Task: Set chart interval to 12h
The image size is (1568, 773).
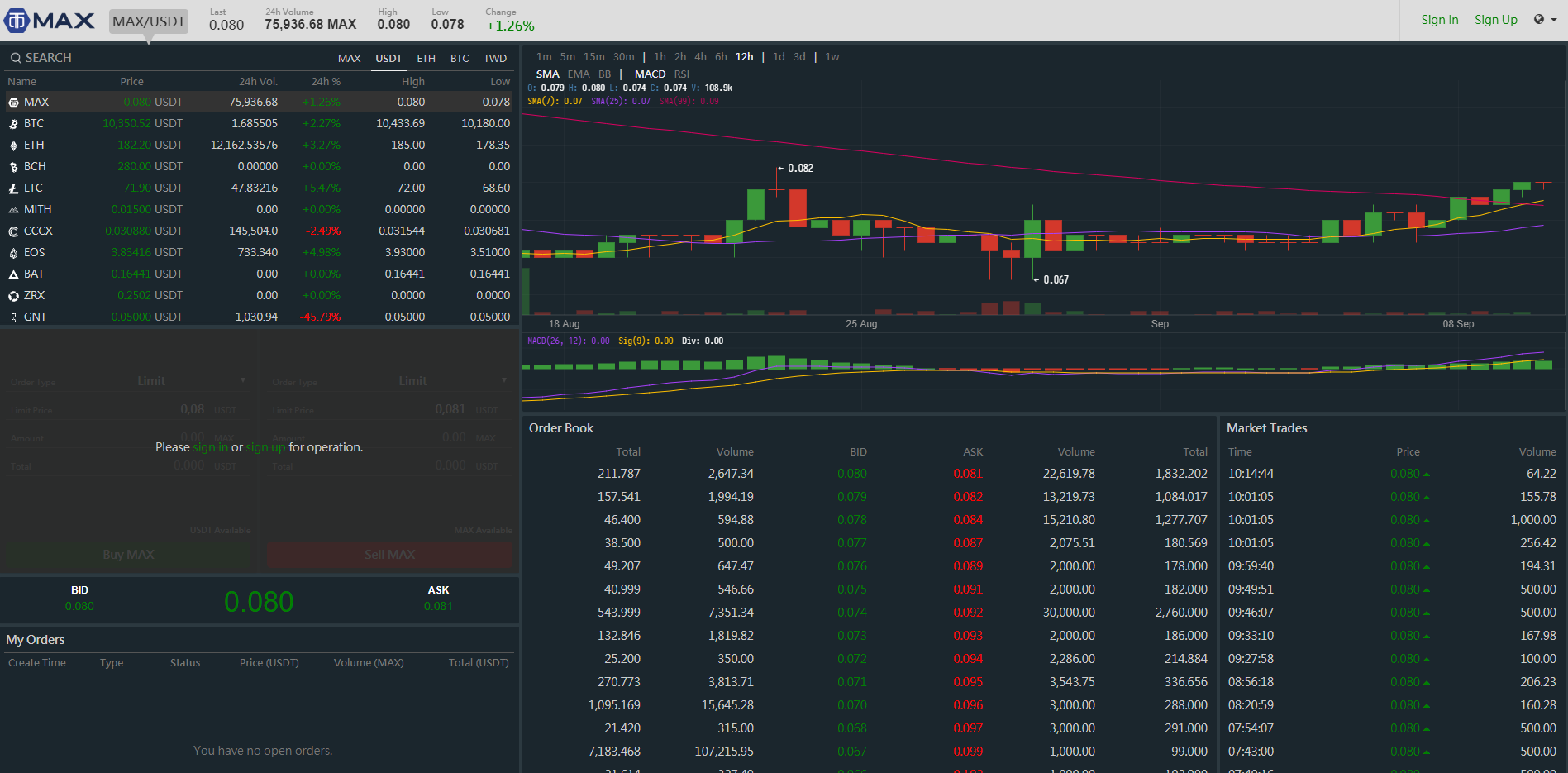Action: (745, 57)
